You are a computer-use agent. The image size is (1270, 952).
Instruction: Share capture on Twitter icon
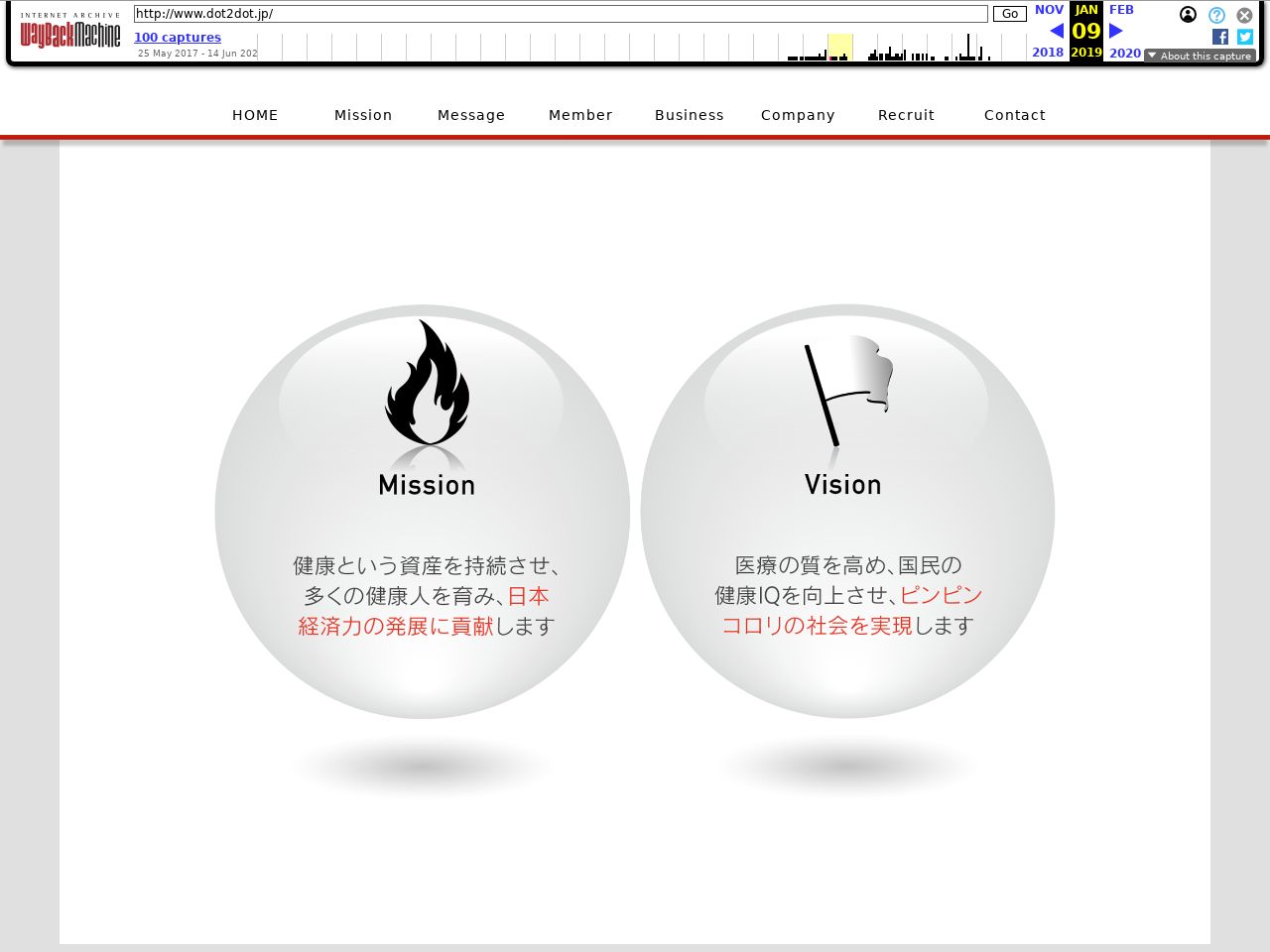pyautogui.click(x=1245, y=37)
